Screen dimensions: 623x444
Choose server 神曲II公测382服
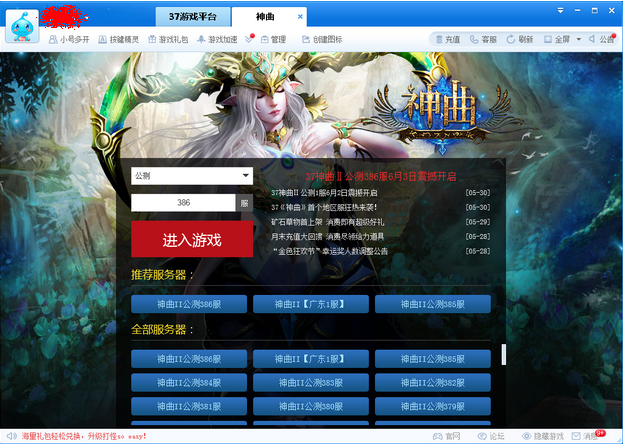point(433,383)
